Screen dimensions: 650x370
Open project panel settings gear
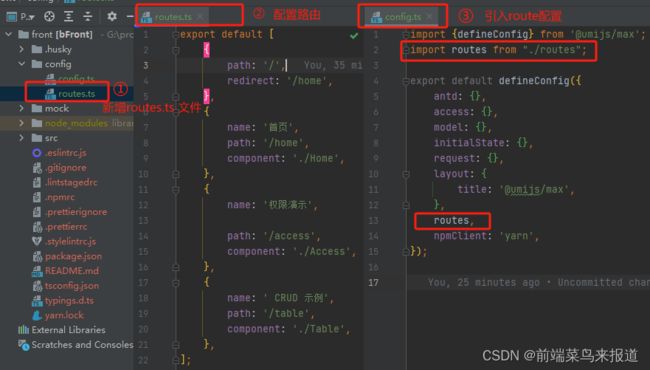pyautogui.click(x=112, y=17)
